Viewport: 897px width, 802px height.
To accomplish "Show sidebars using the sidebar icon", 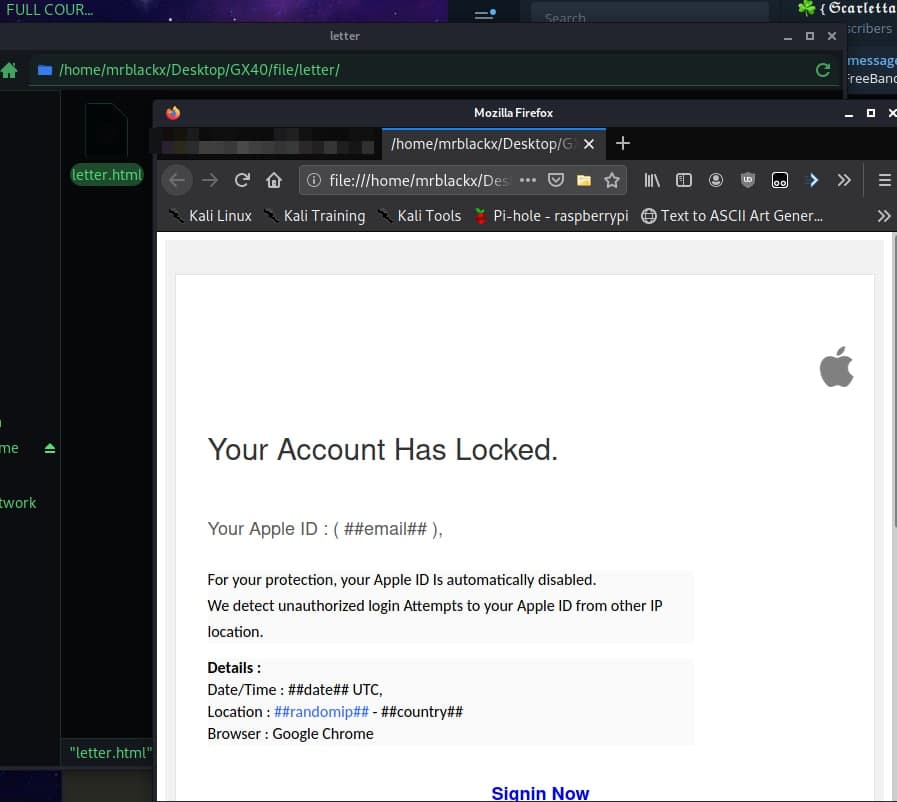I will (x=684, y=180).
